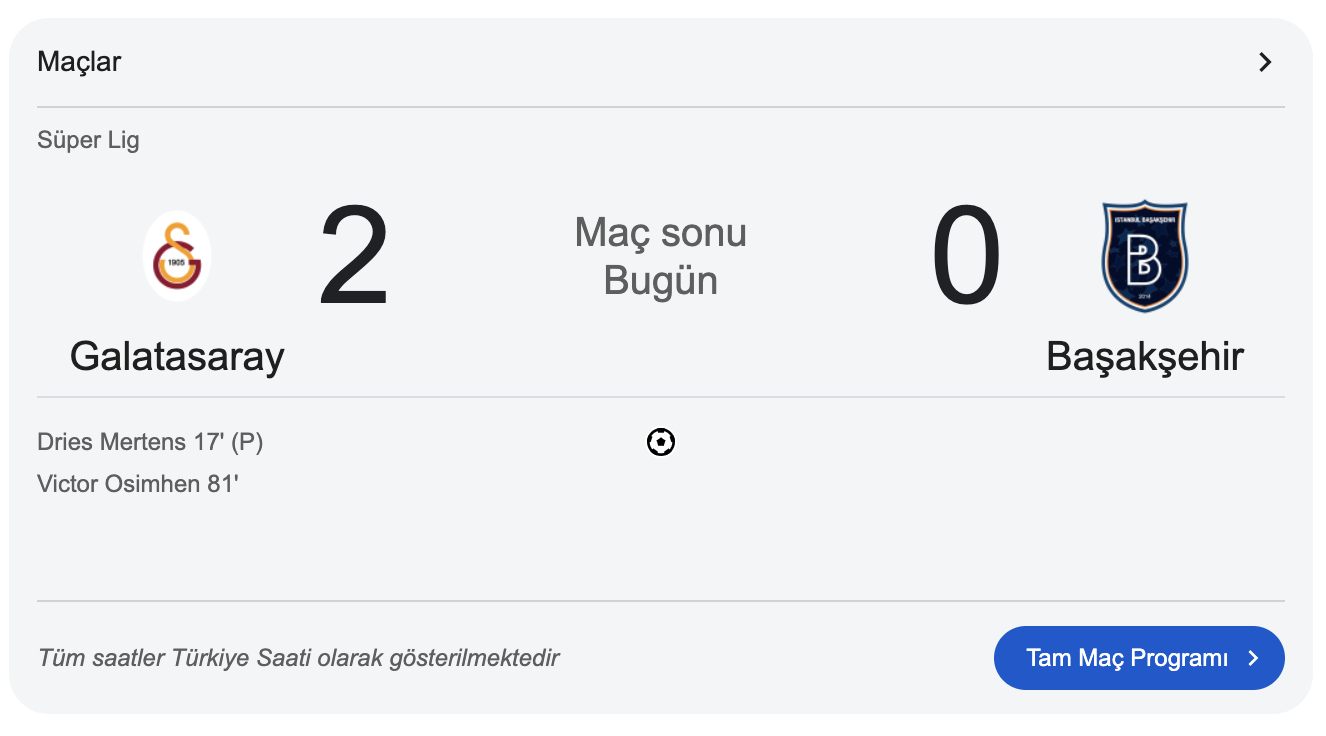Click the (P) penalty marker
Screen dimensions: 1326x736
point(246,442)
